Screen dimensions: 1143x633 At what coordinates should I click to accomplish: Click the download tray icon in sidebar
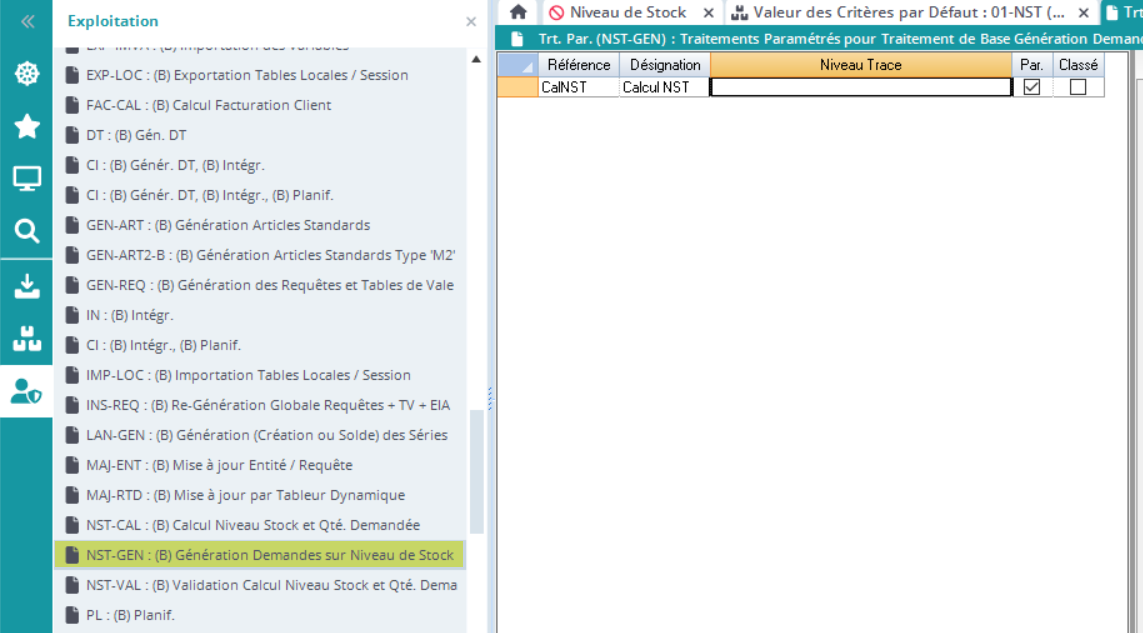pyautogui.click(x=27, y=286)
